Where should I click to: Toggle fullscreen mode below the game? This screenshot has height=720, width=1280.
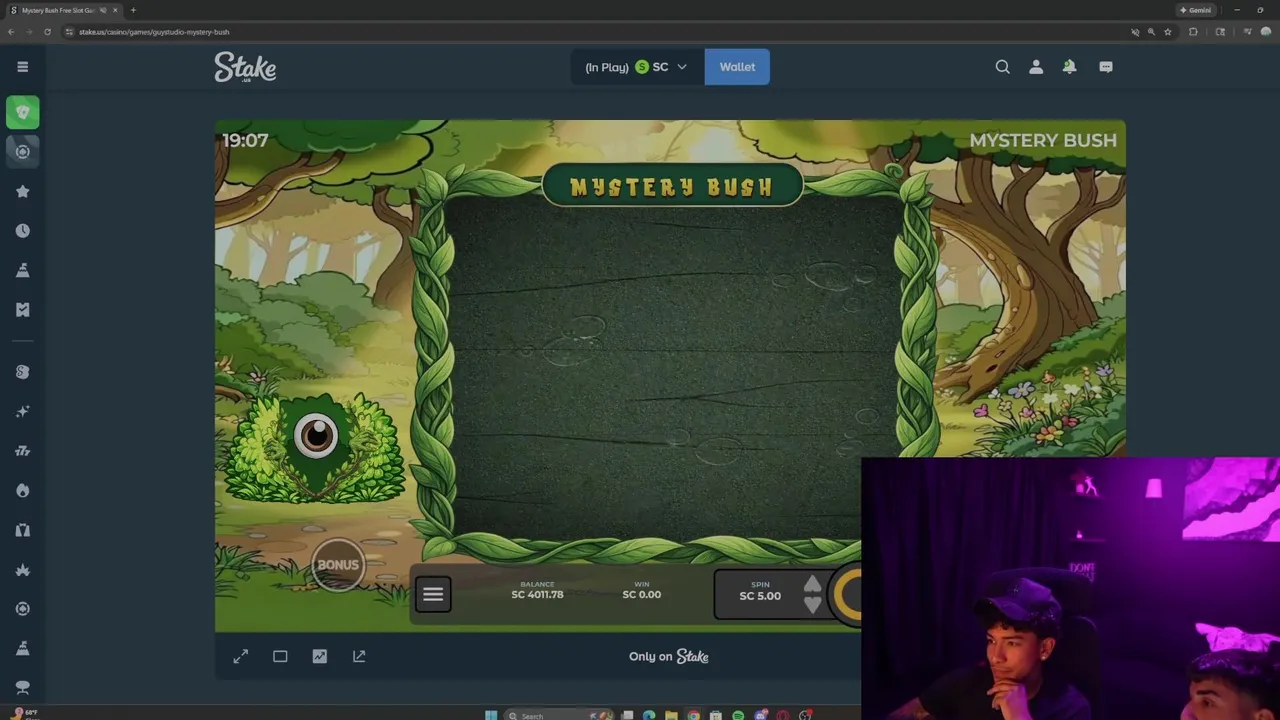pos(241,656)
